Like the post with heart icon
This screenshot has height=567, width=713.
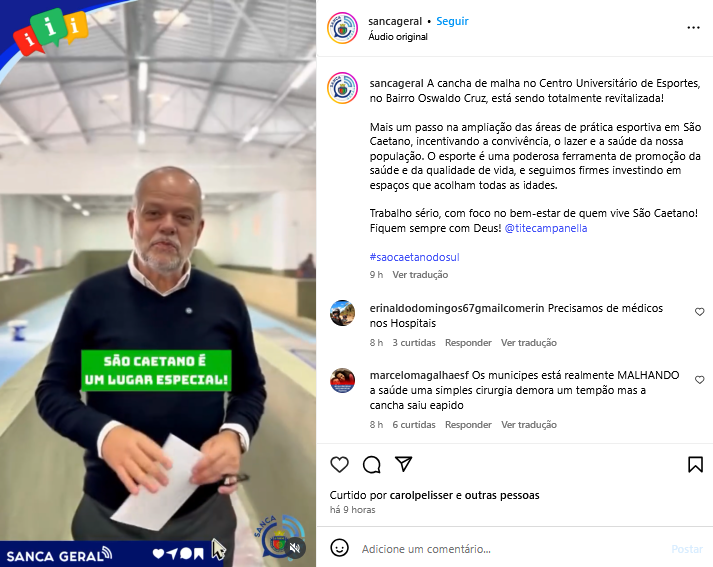click(x=339, y=464)
